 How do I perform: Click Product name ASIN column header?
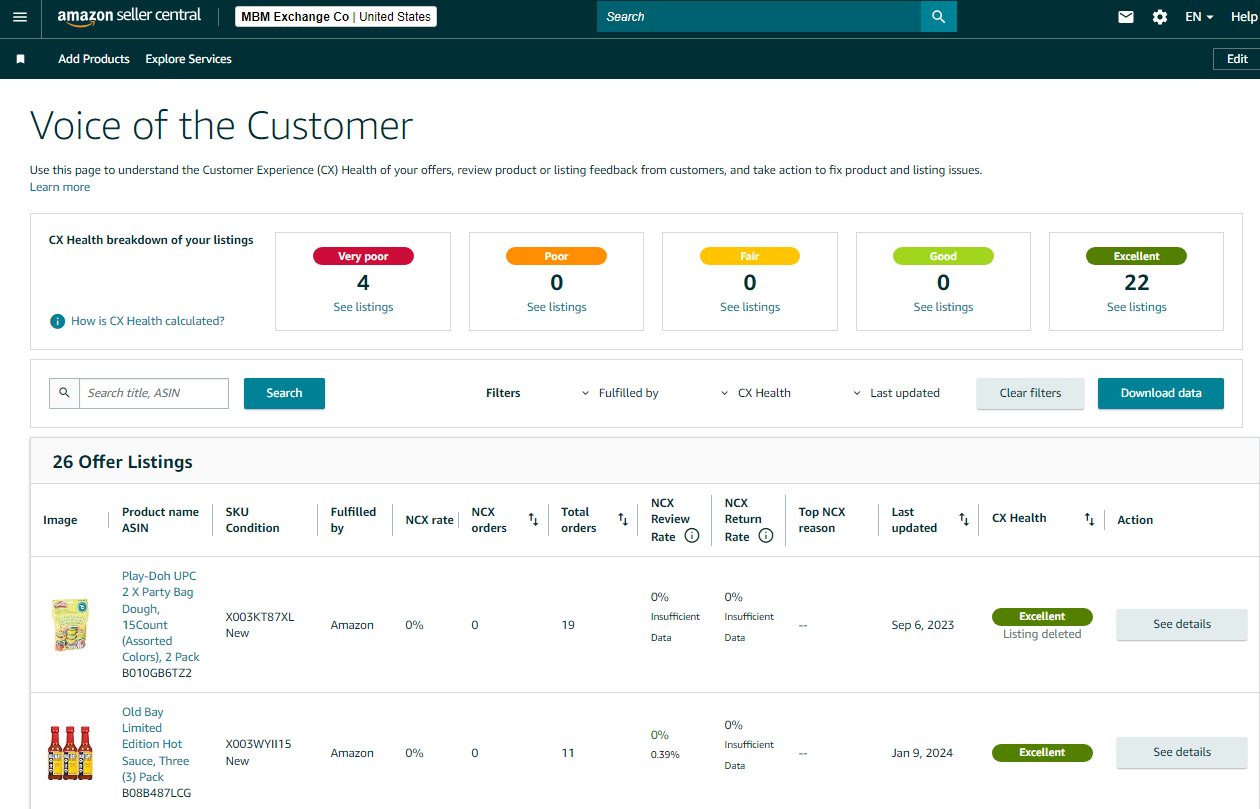tap(160, 520)
